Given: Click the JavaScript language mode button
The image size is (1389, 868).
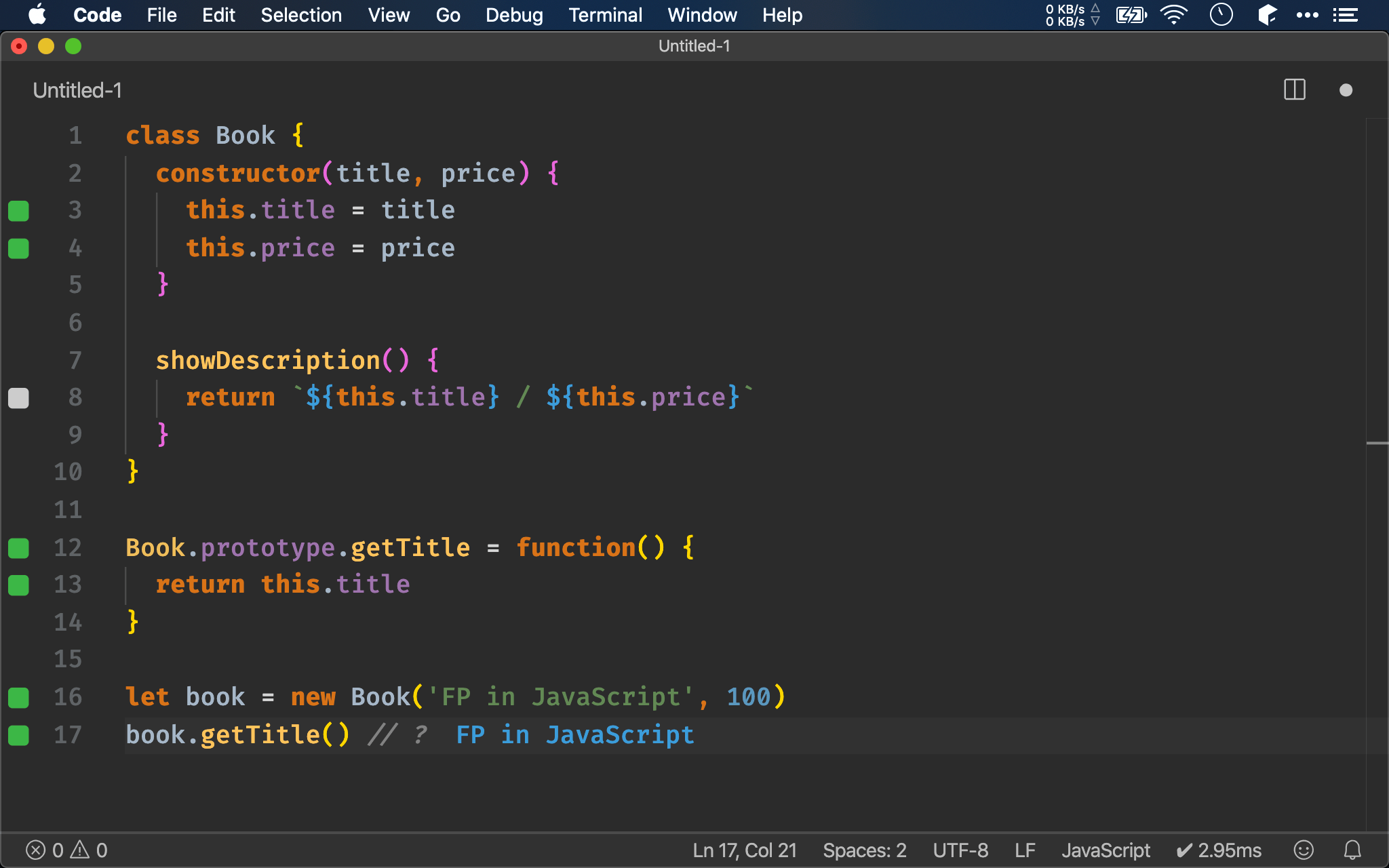Looking at the screenshot, I should point(1106,848).
